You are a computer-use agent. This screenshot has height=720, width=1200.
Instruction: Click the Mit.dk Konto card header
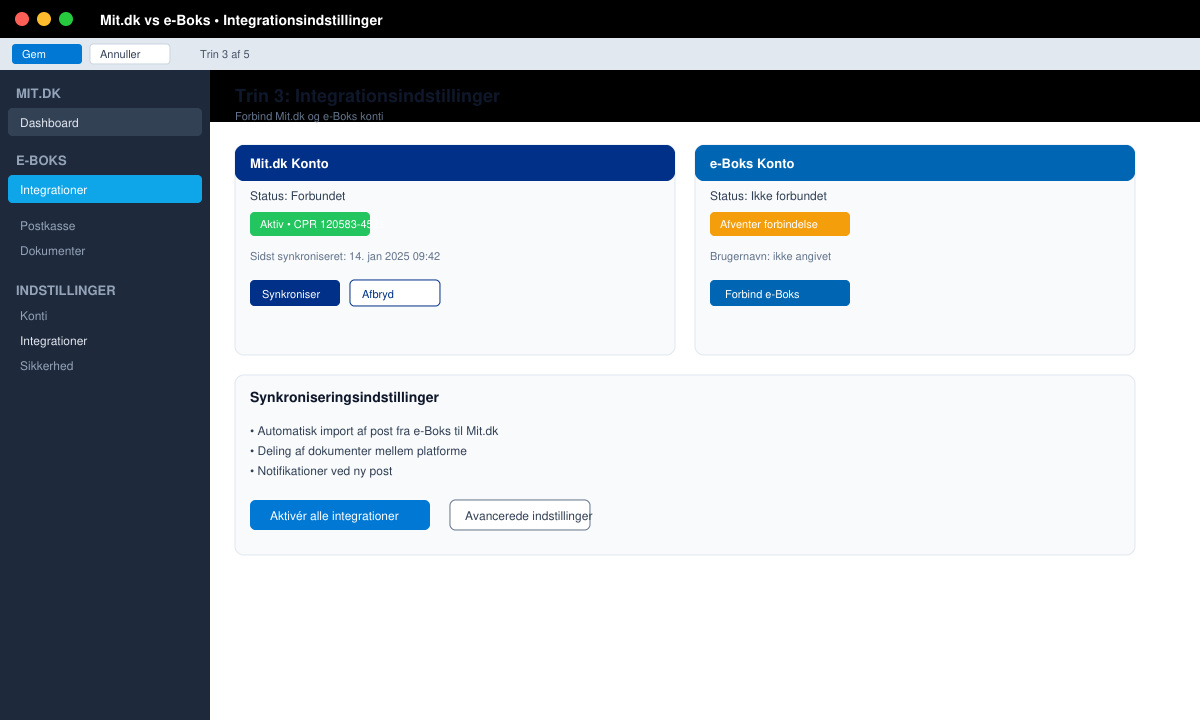click(455, 163)
